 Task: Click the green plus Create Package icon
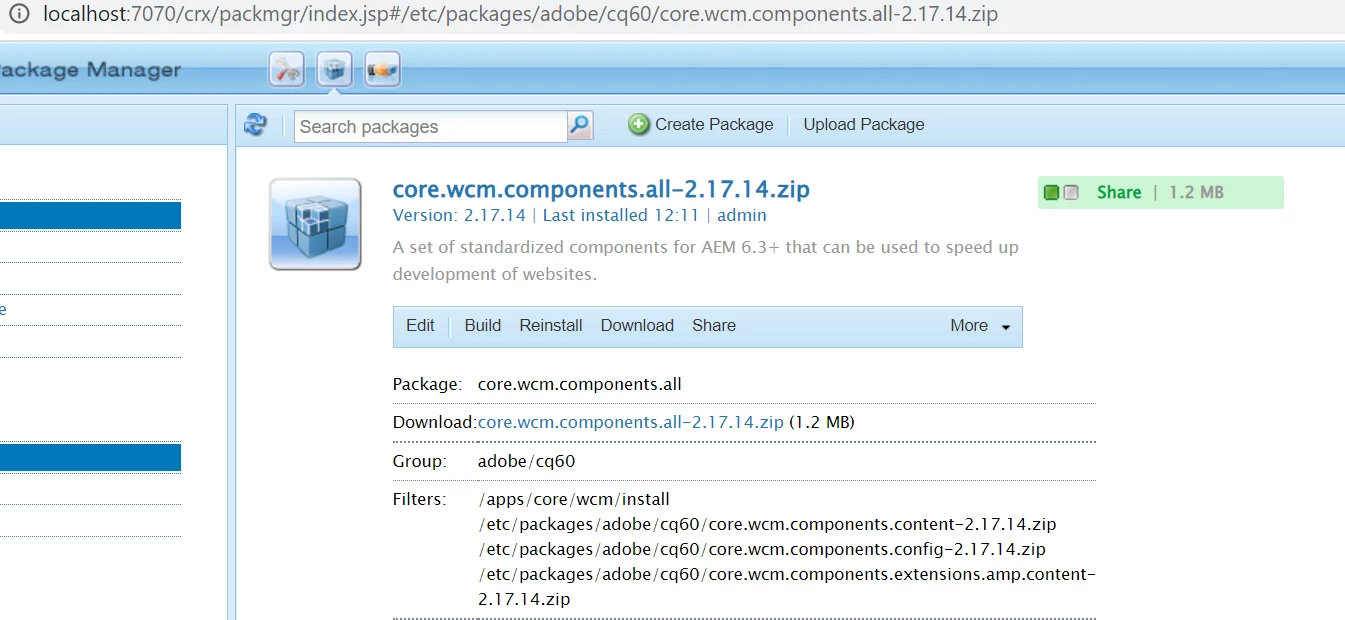click(x=638, y=124)
